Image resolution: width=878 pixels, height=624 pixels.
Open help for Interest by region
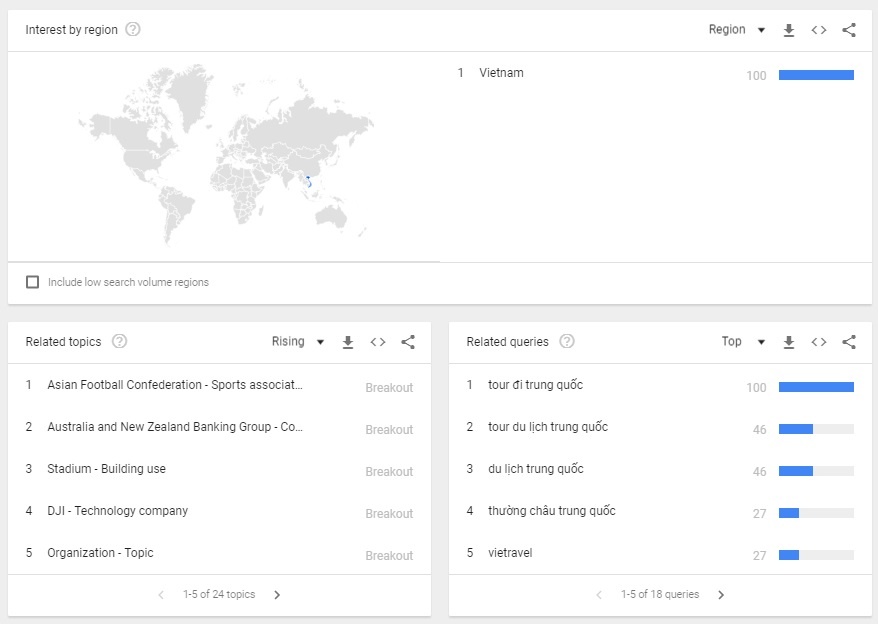point(133,30)
